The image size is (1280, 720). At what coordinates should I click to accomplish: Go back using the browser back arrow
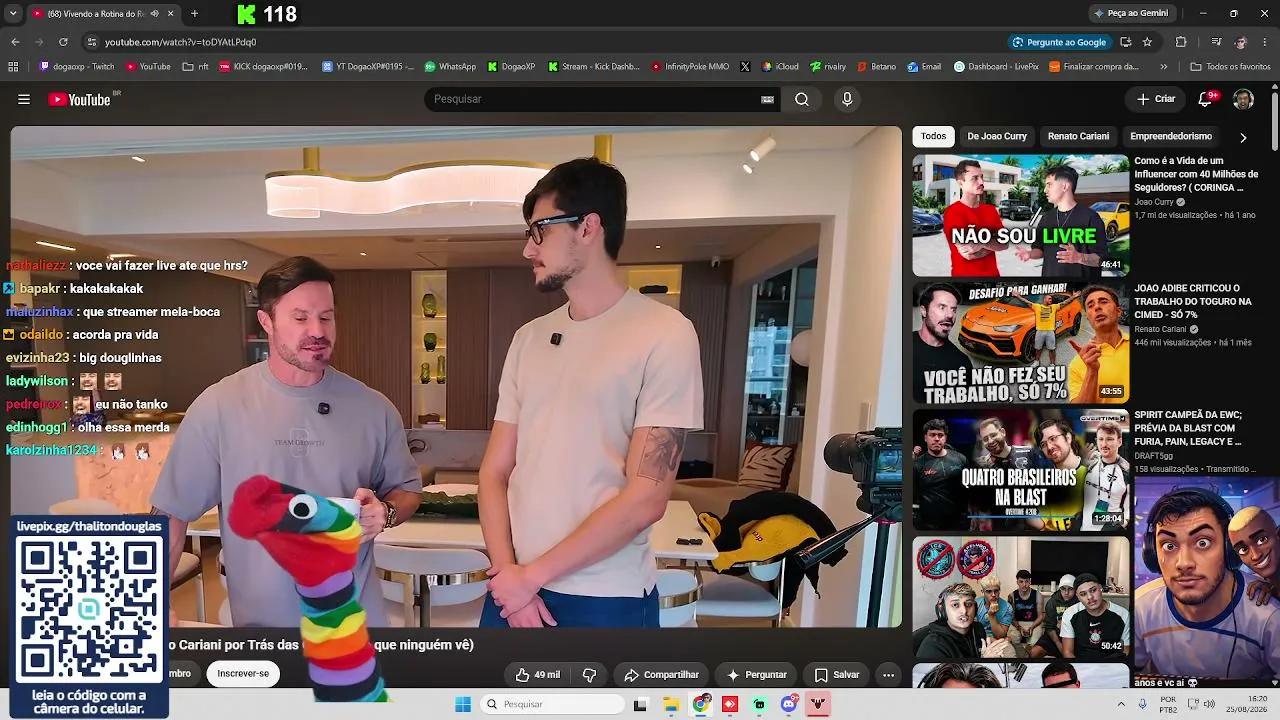[15, 42]
